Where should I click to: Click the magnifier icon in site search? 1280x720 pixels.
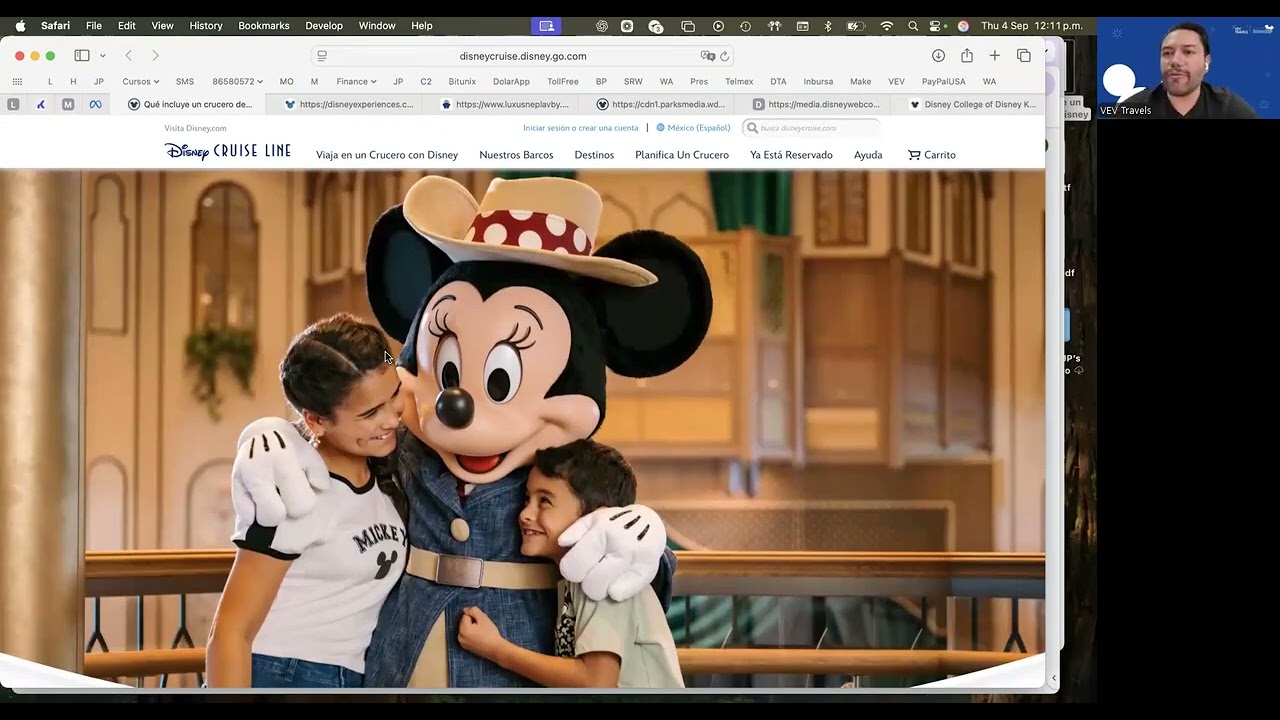(752, 128)
